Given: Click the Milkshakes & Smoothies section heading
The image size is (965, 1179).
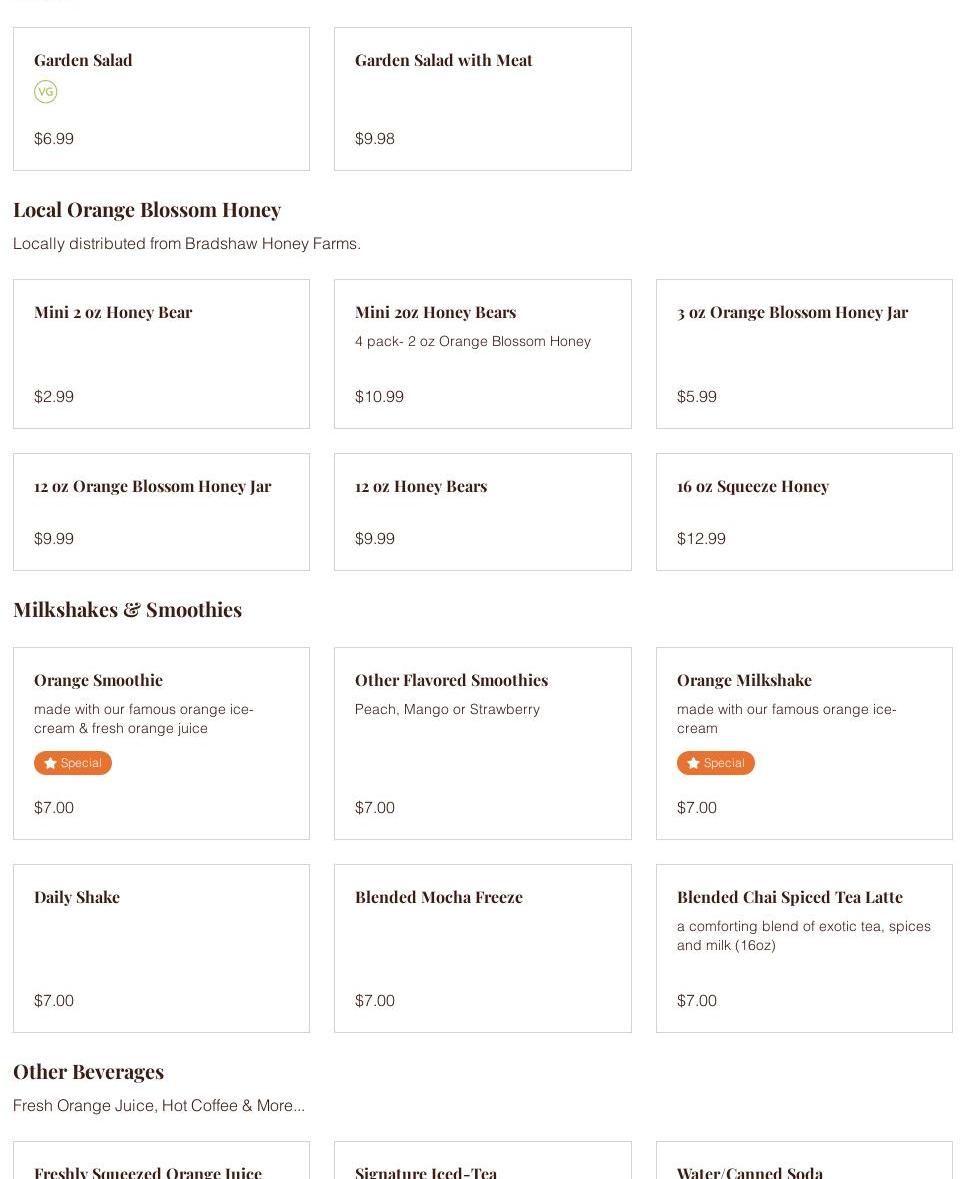Looking at the screenshot, I should (x=127, y=610).
